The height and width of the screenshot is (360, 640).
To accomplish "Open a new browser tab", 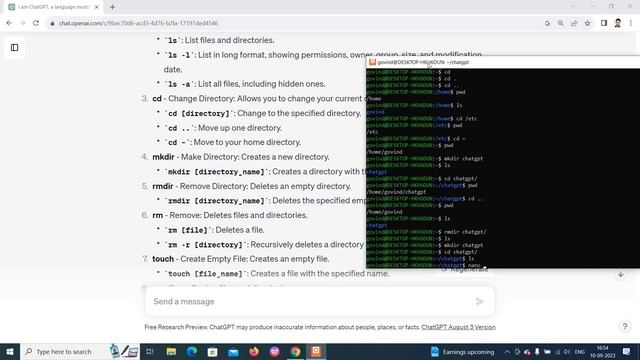I will [112, 7].
